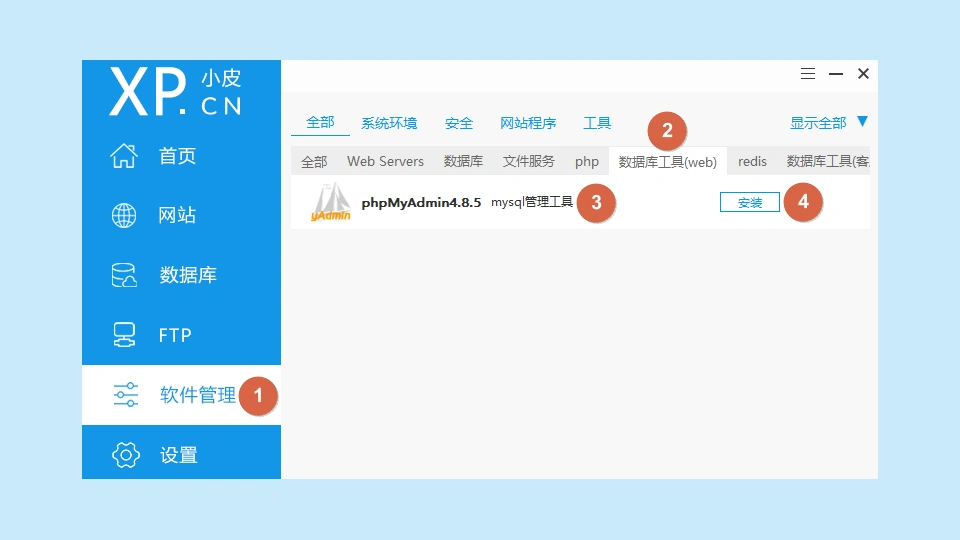Expand the 显示全部 dropdown arrow
The image size is (960, 540).
tap(862, 122)
